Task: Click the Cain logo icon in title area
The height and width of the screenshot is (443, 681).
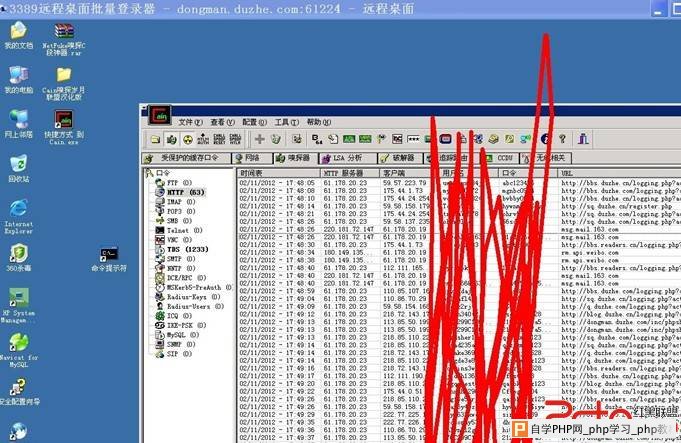Action: [160, 115]
